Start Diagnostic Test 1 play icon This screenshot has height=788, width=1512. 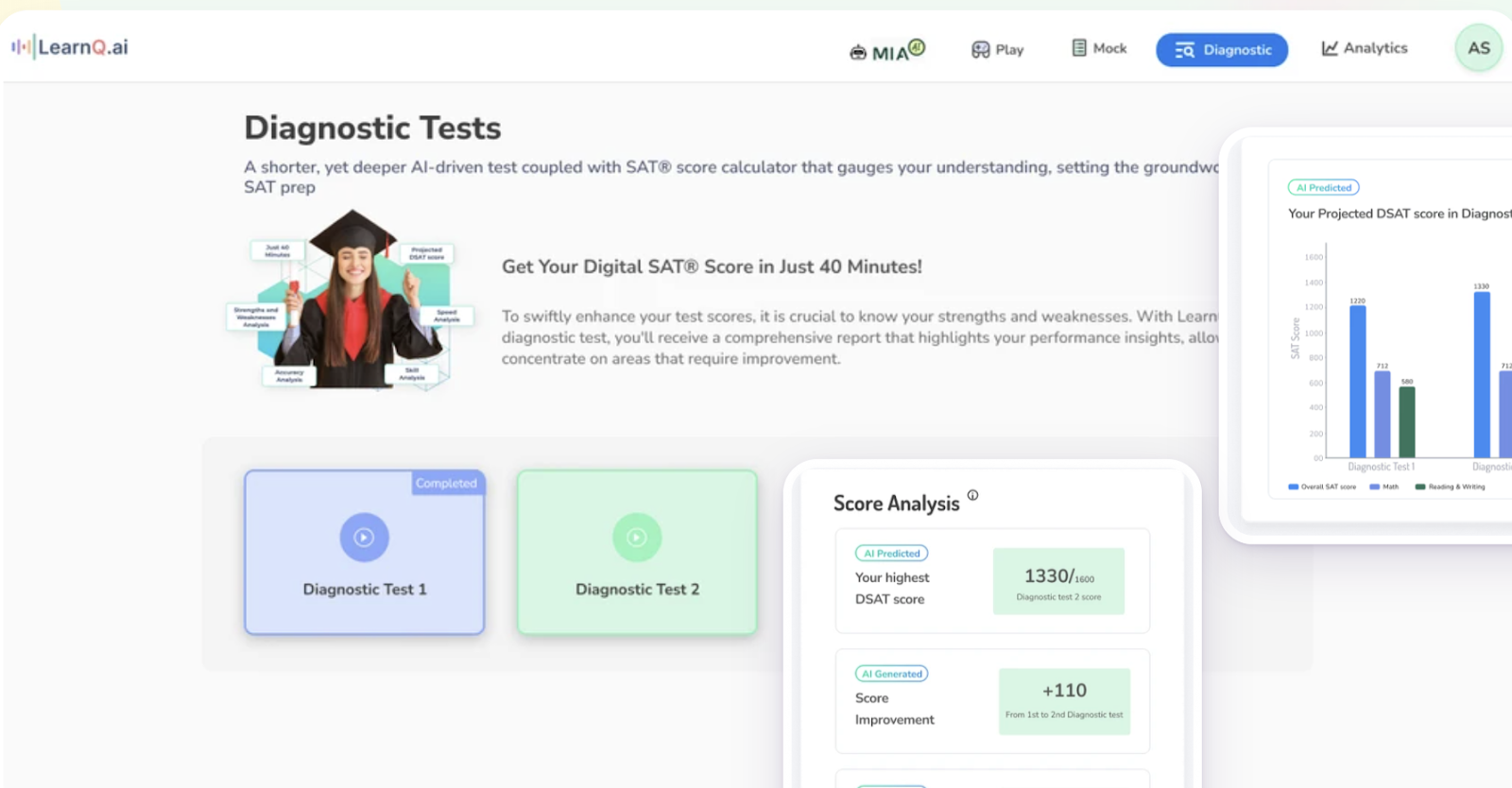click(365, 538)
